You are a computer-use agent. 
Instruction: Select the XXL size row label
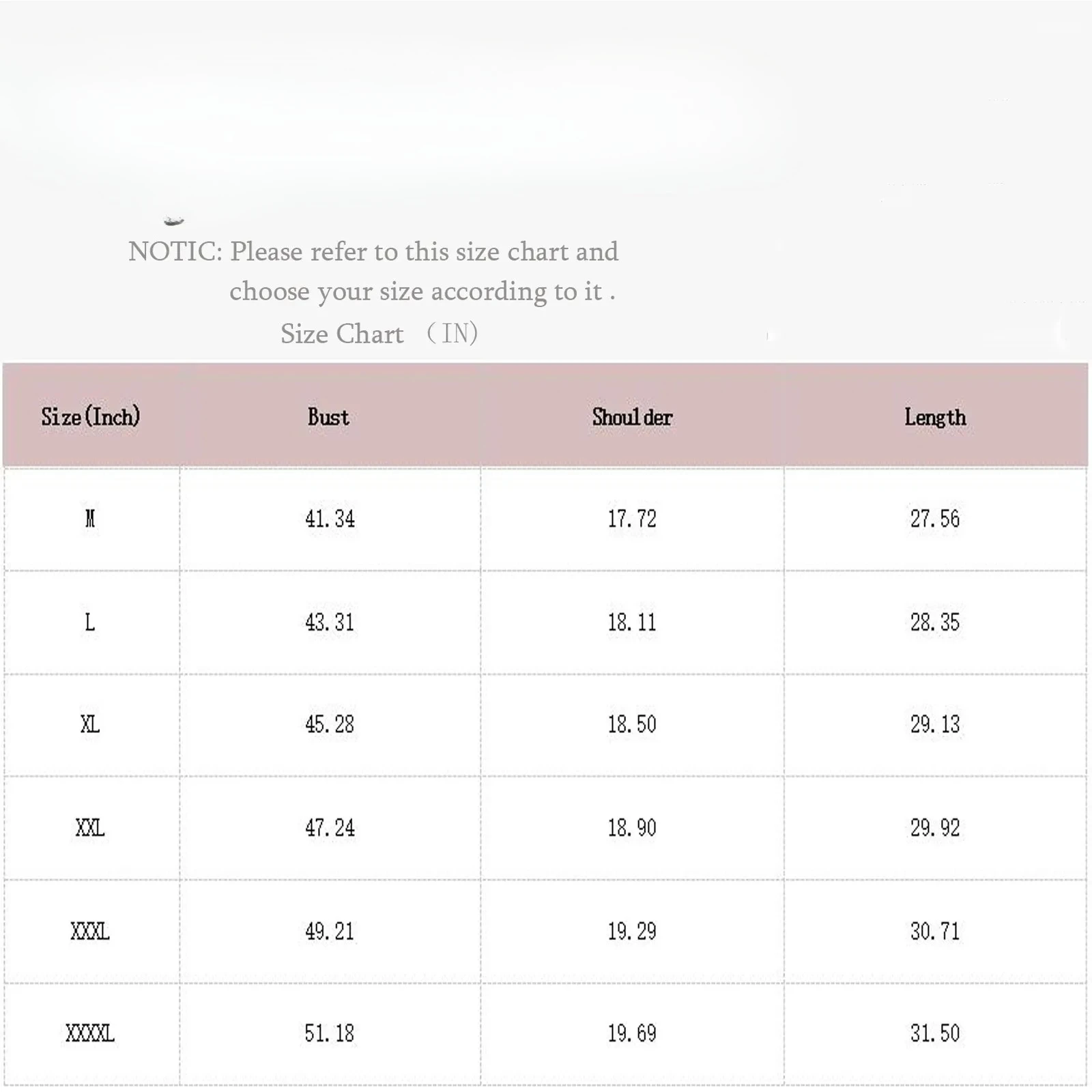tap(90, 828)
